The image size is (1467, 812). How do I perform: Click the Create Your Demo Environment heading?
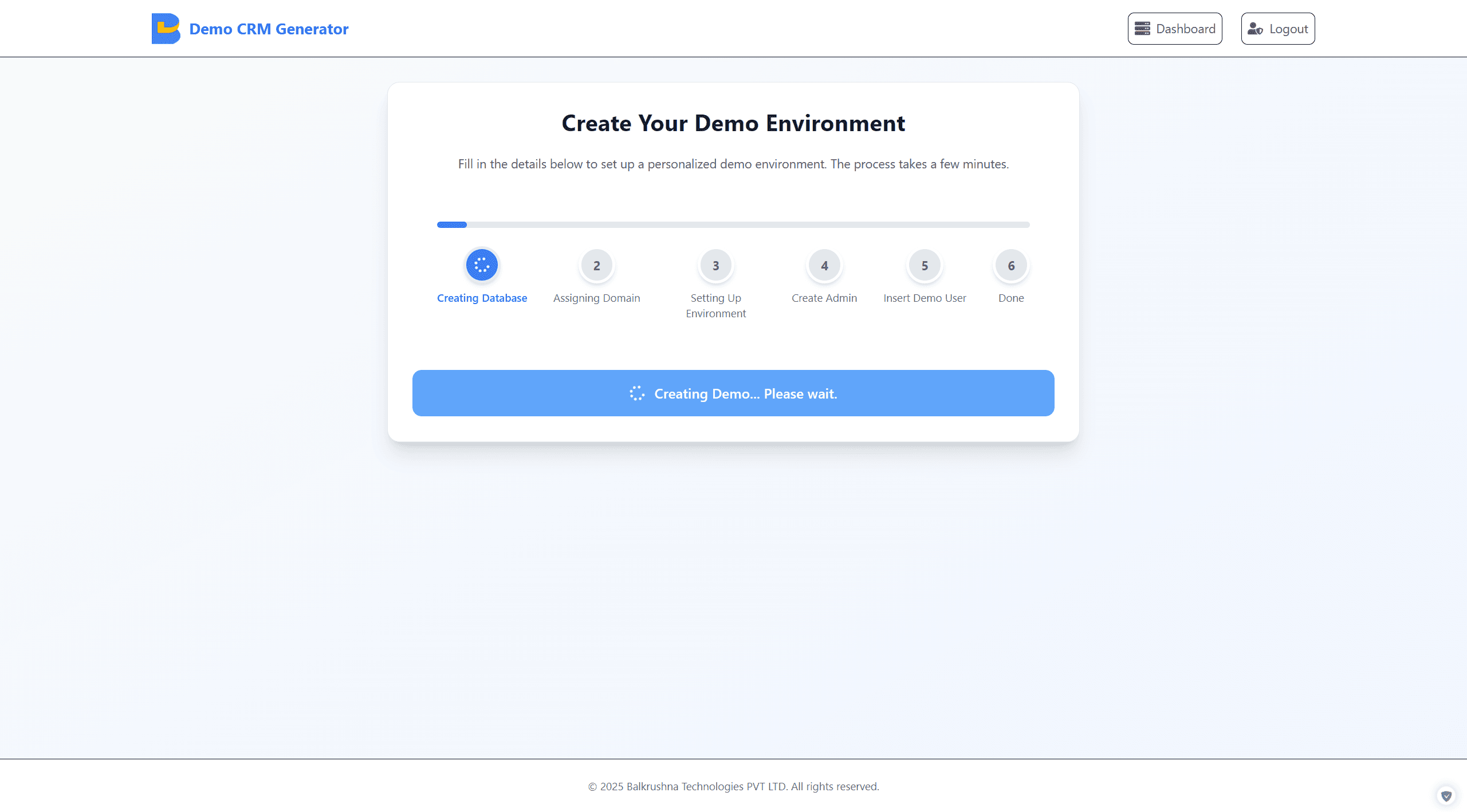tap(733, 123)
